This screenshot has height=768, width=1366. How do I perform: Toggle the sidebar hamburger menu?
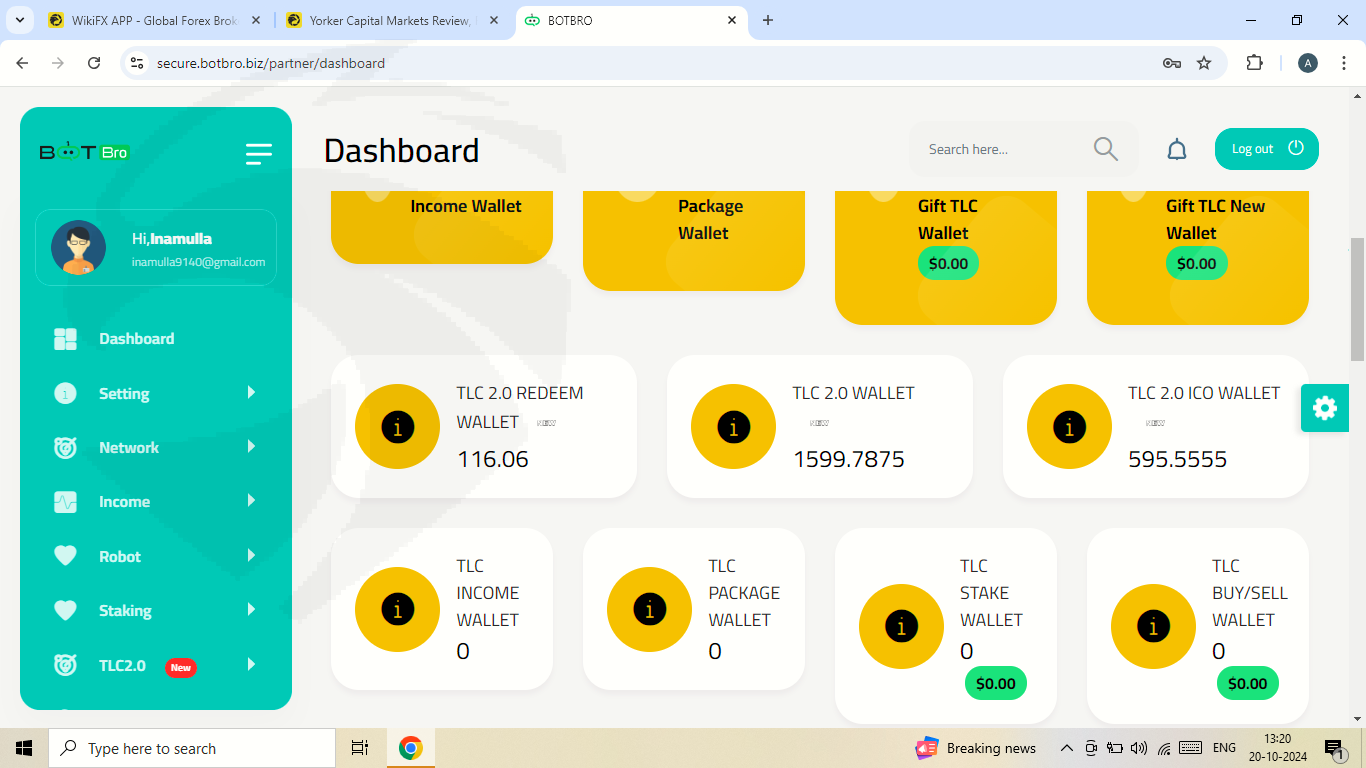pyautogui.click(x=259, y=153)
